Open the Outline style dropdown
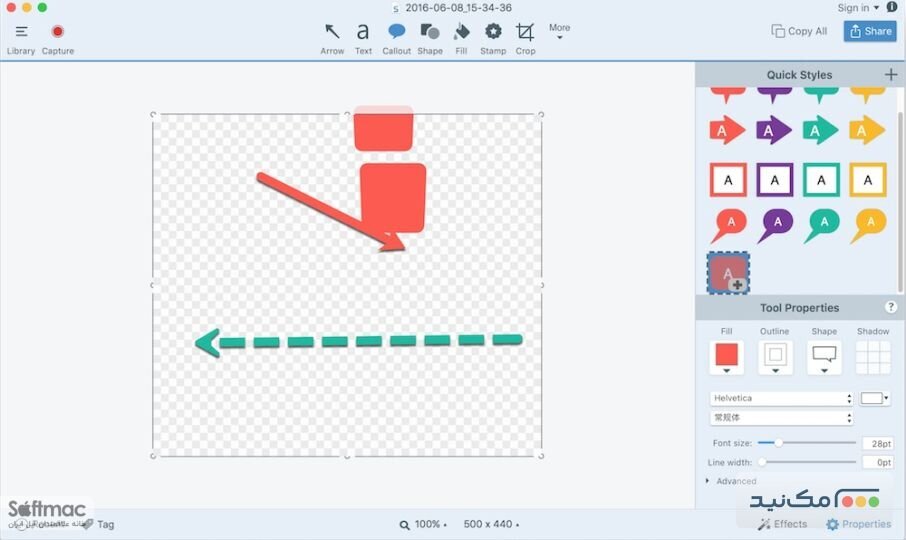The width and height of the screenshot is (906, 540). (775, 357)
